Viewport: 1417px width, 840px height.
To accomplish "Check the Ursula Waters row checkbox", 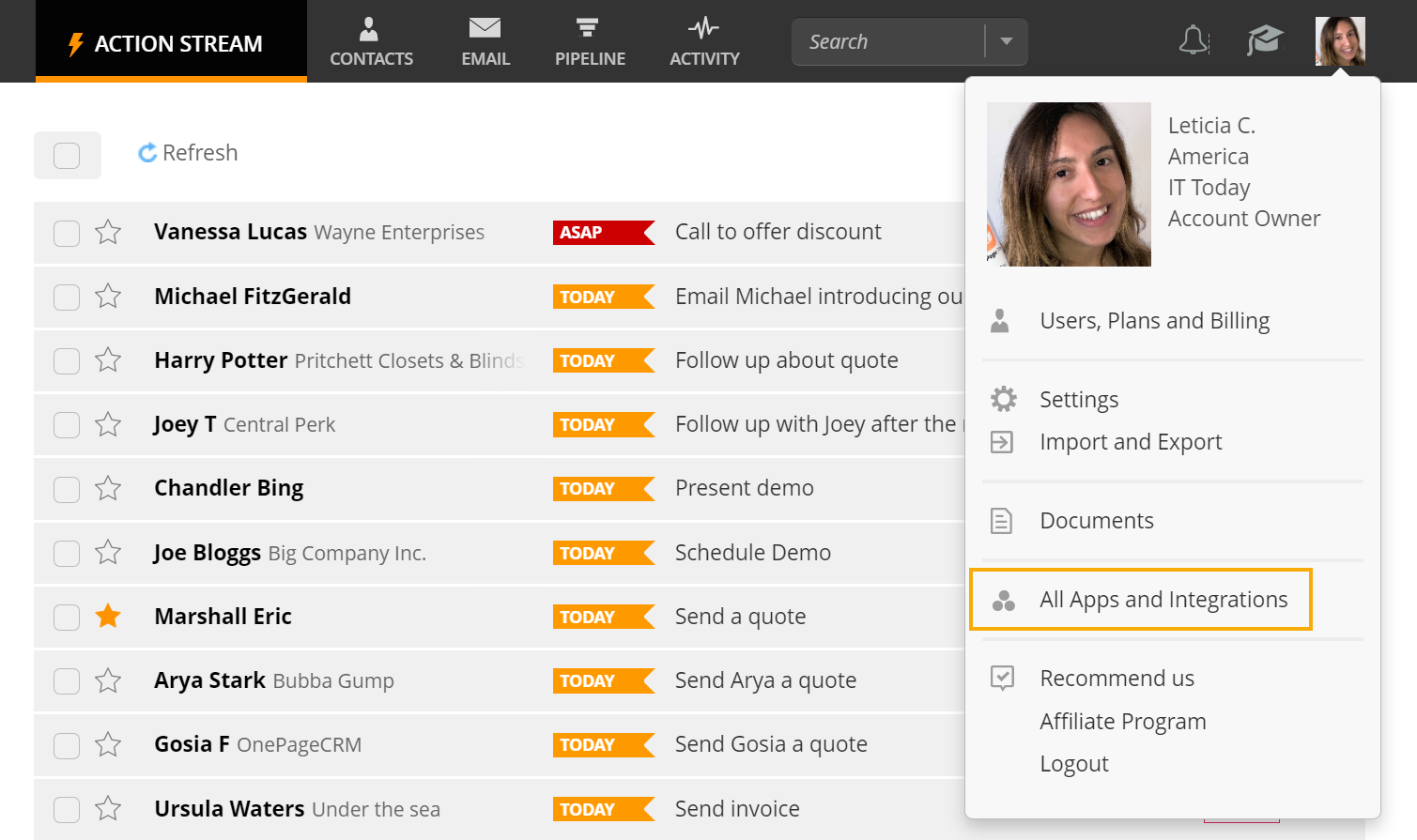I will 67,809.
